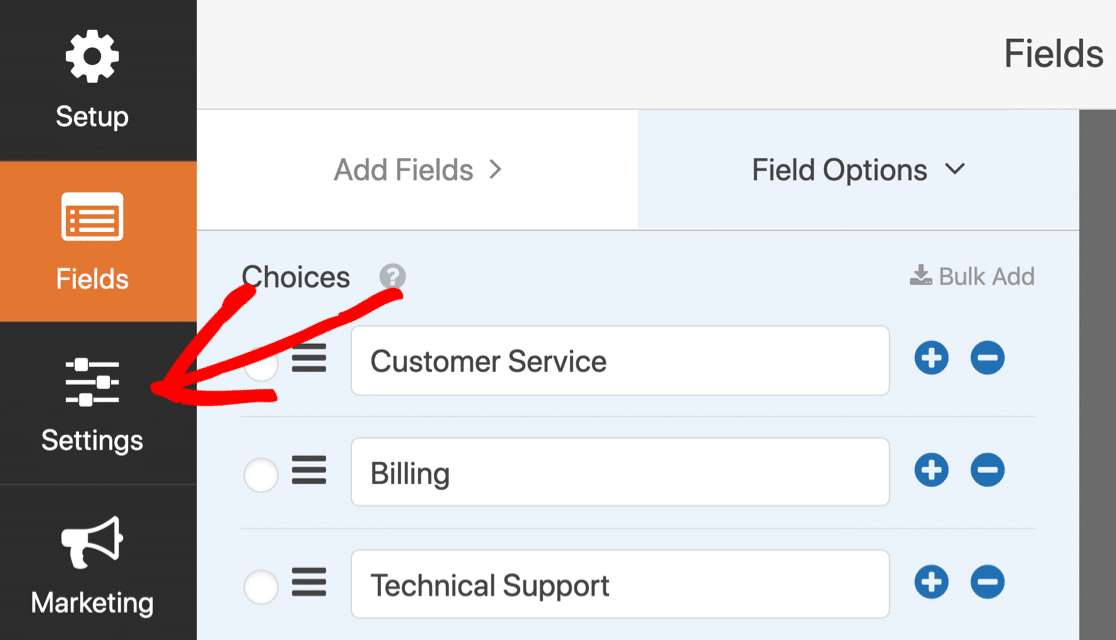Remove the Billing choice
The image size is (1116, 640).
(987, 470)
